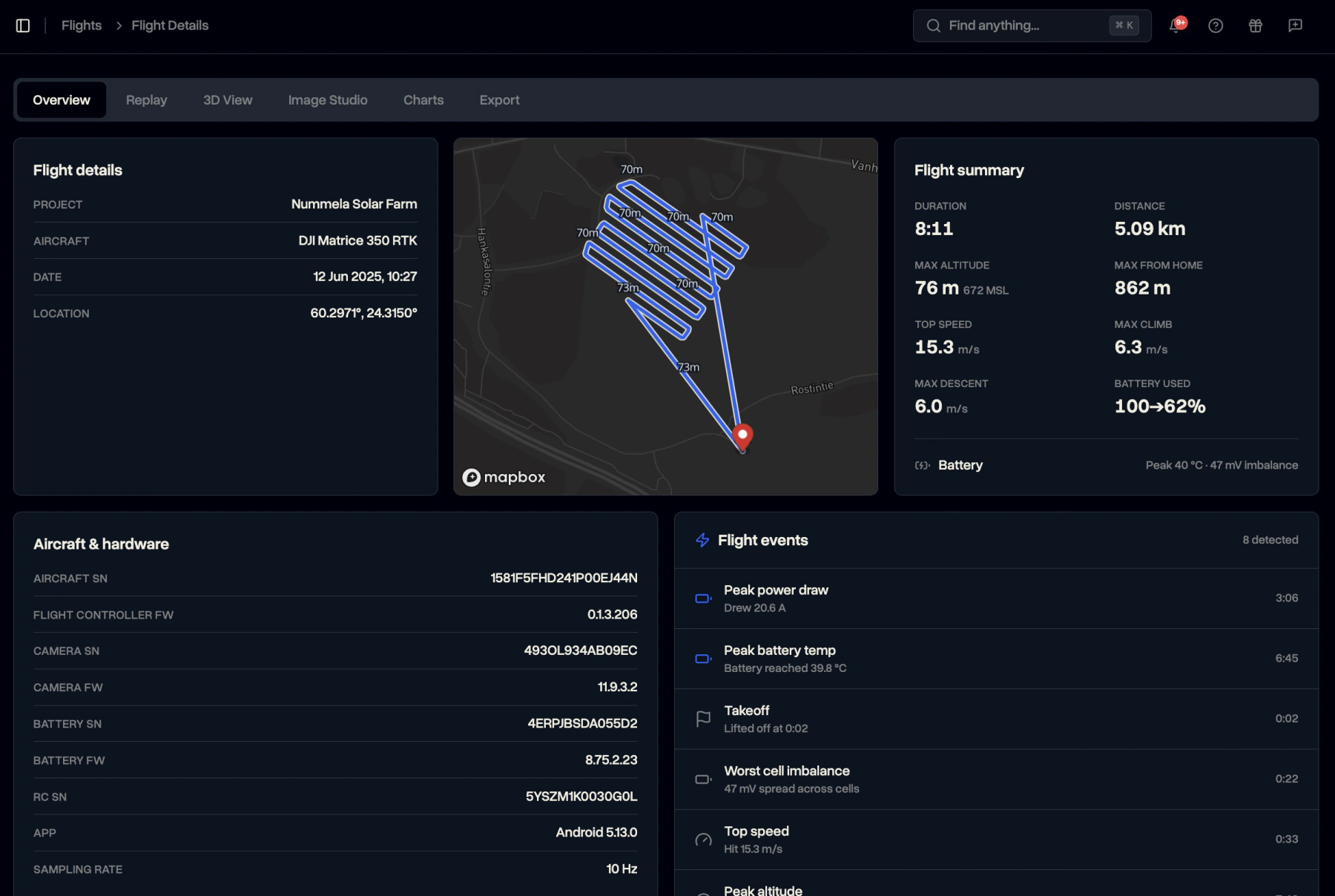Image resolution: width=1335 pixels, height=896 pixels.
Task: Click the red home marker on map
Action: [x=742, y=436]
